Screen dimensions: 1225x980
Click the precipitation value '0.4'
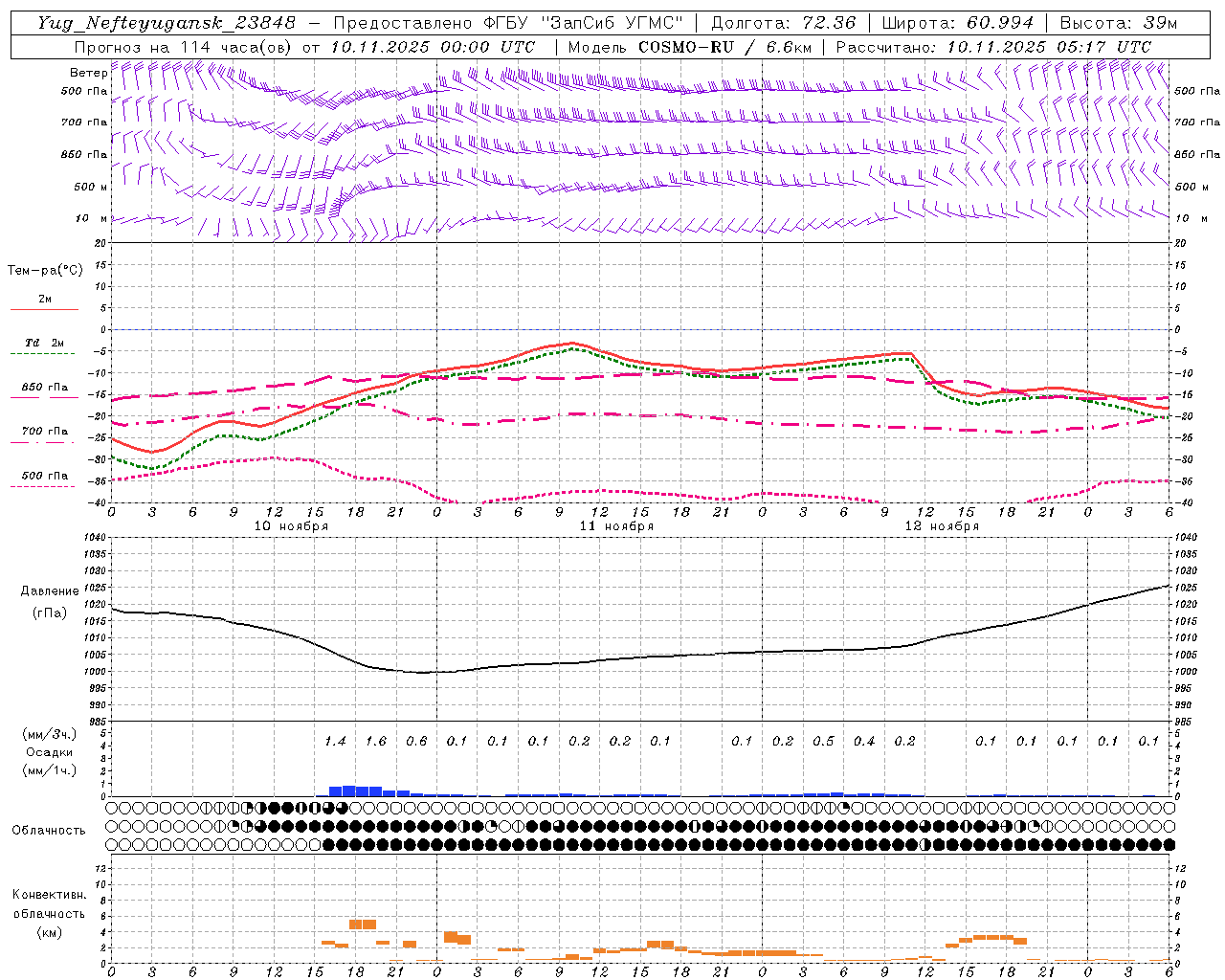click(864, 741)
